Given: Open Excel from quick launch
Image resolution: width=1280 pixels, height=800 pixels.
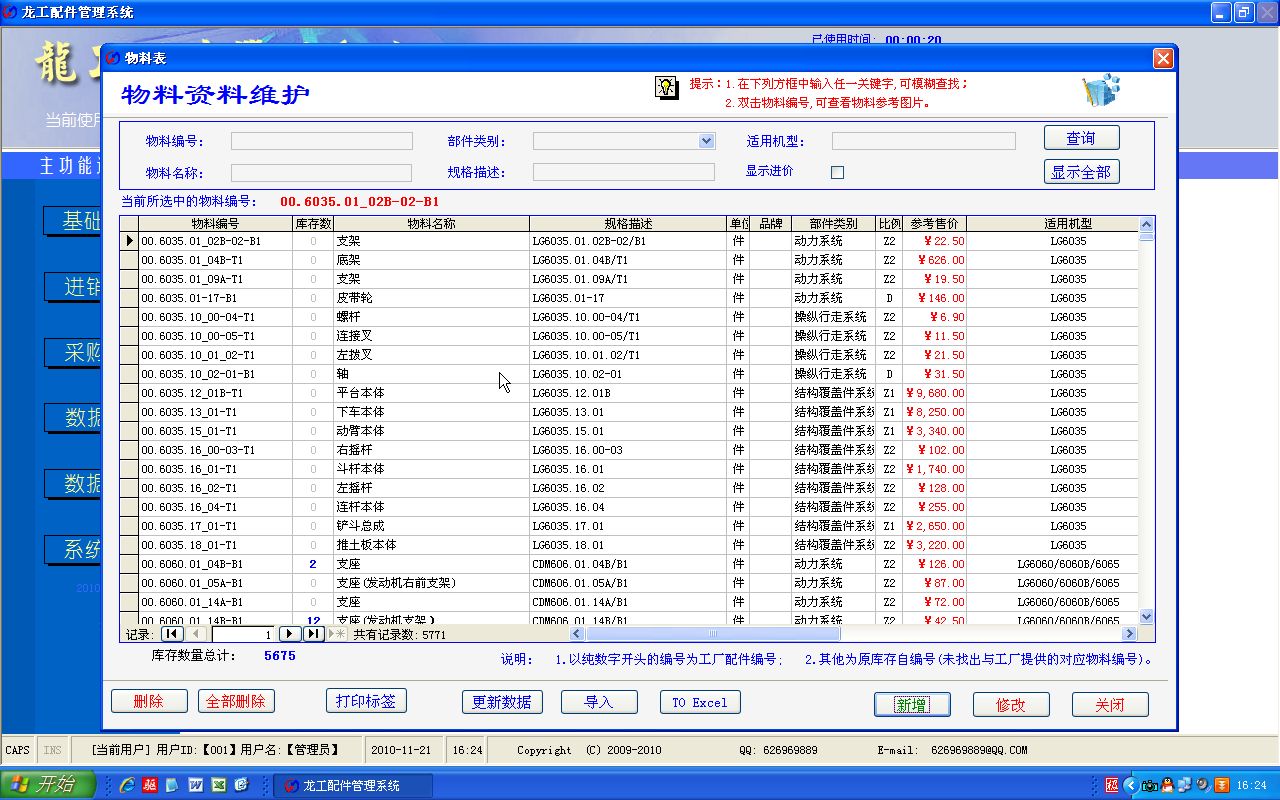Looking at the screenshot, I should (x=218, y=785).
